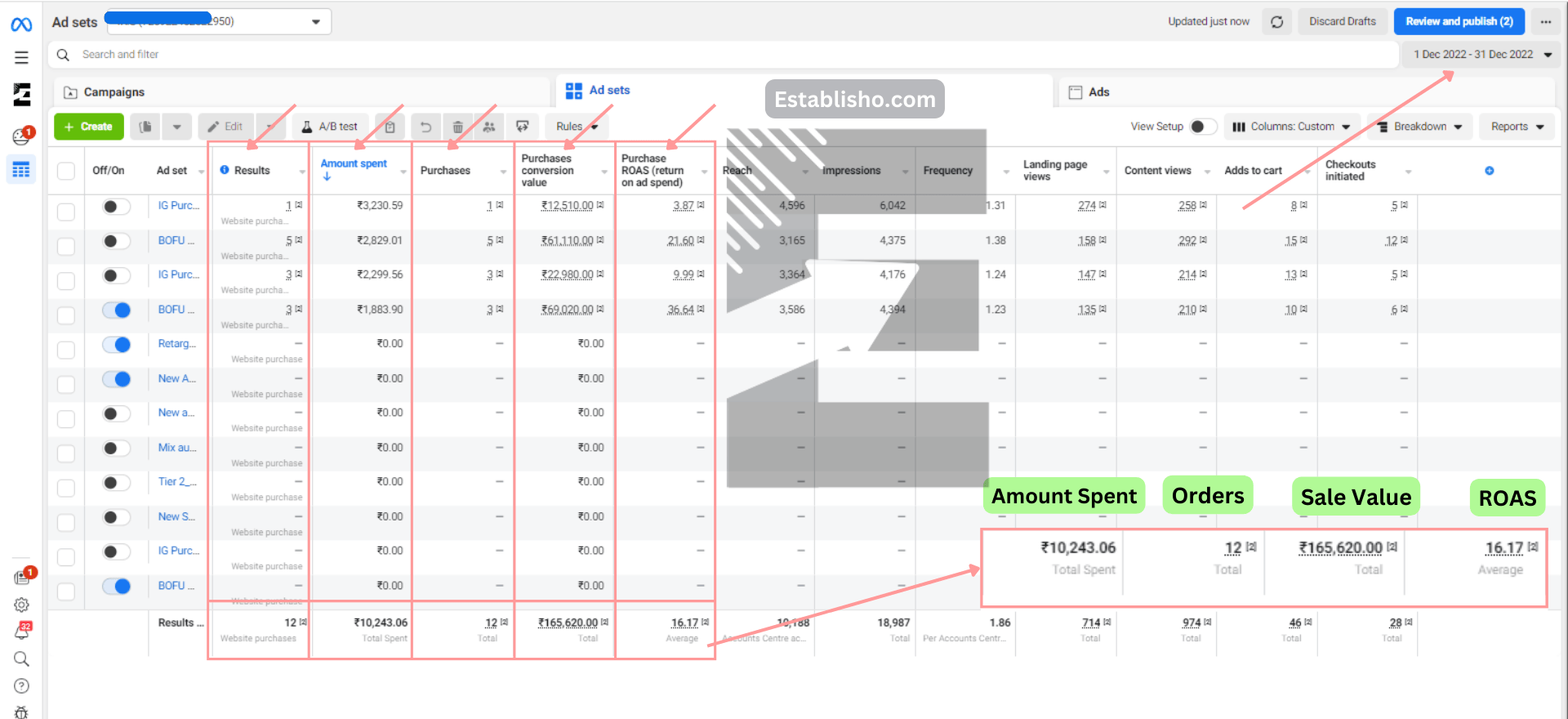Switch to the Ads tab
This screenshot has width=1568, height=719.
(x=1098, y=92)
